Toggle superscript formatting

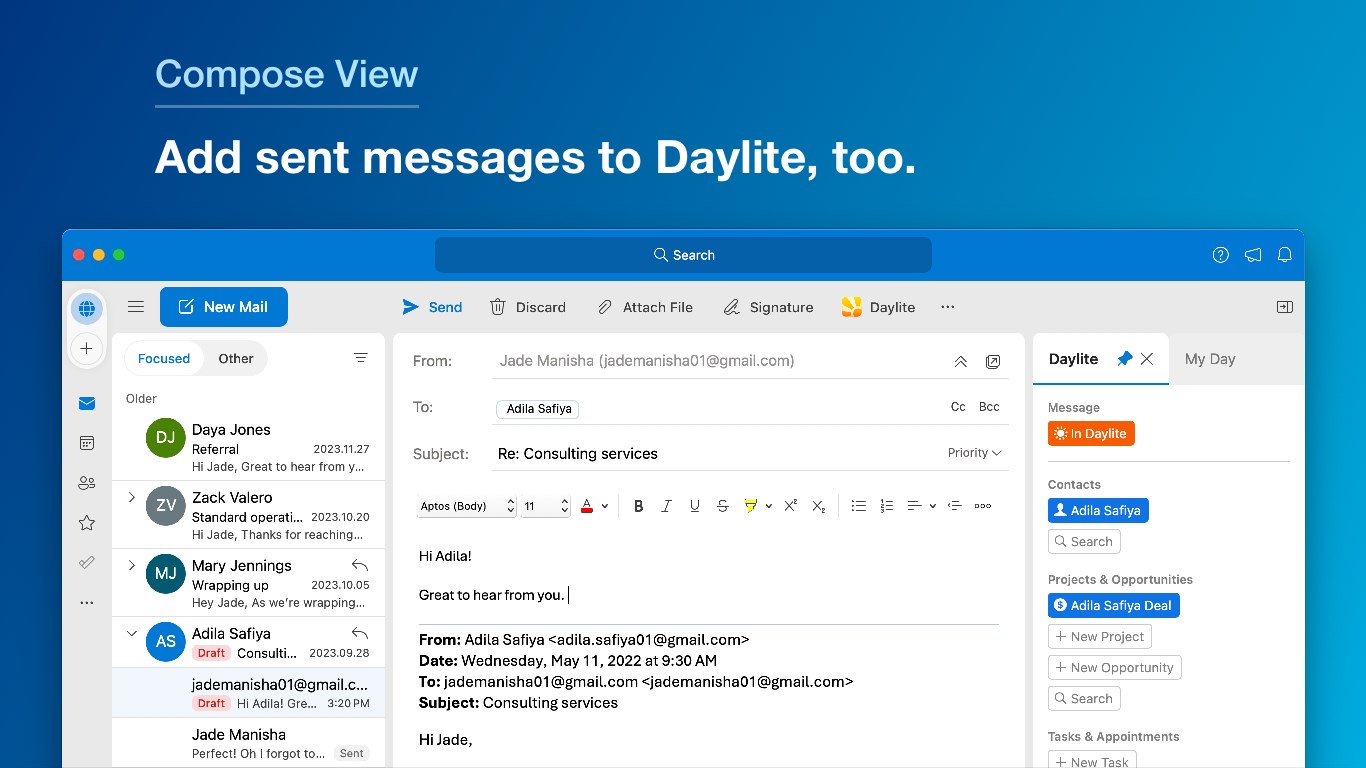[x=790, y=506]
